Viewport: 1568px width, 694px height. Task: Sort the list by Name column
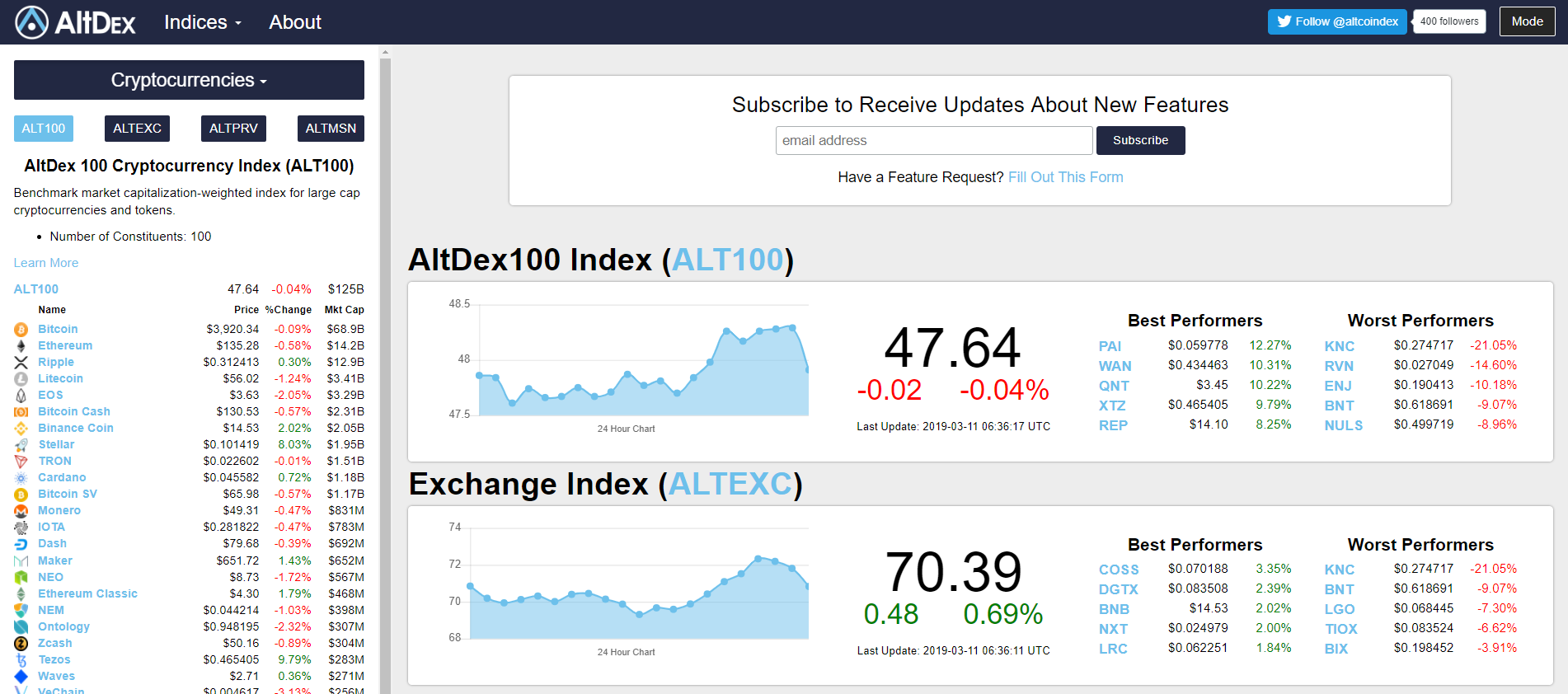[x=52, y=310]
